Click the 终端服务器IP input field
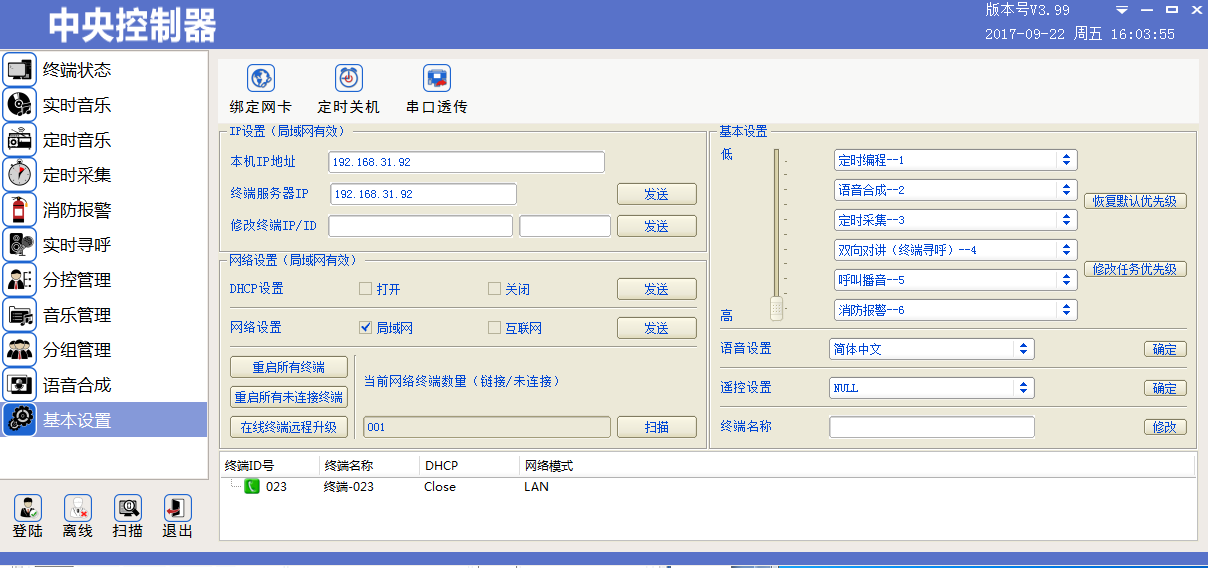Viewport: 1208px width, 568px height. click(422, 194)
